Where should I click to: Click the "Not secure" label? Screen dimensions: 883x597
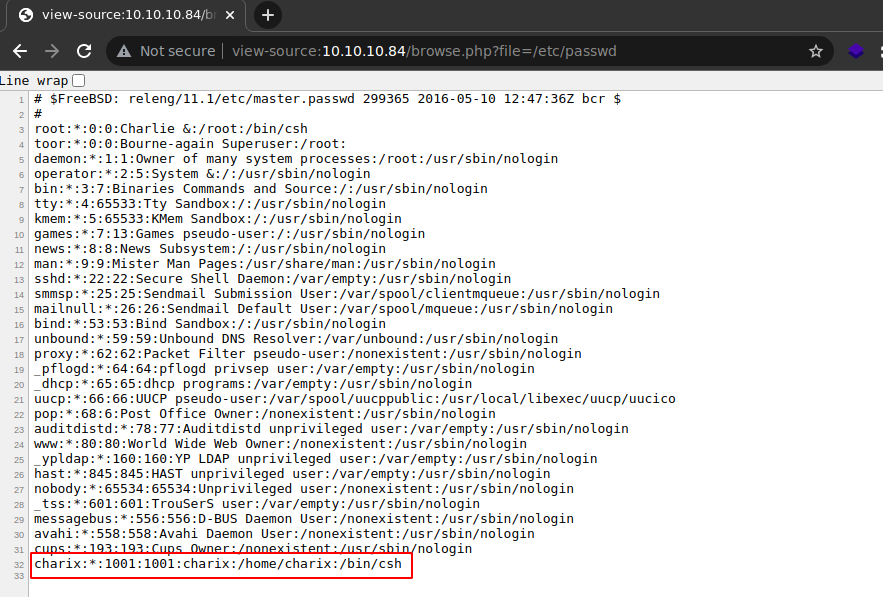click(x=177, y=51)
